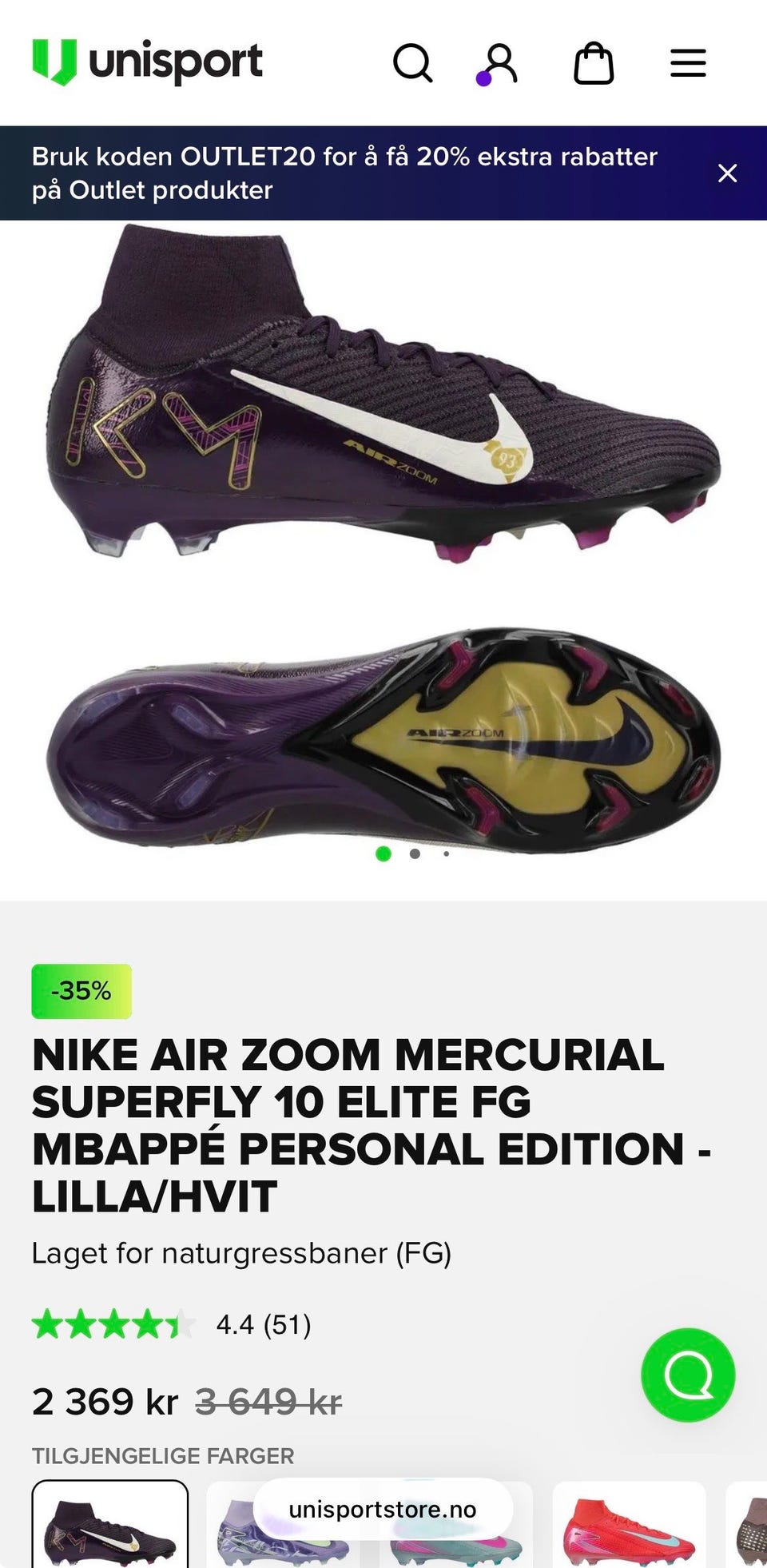Choose the red boot color variant

click(x=630, y=1524)
